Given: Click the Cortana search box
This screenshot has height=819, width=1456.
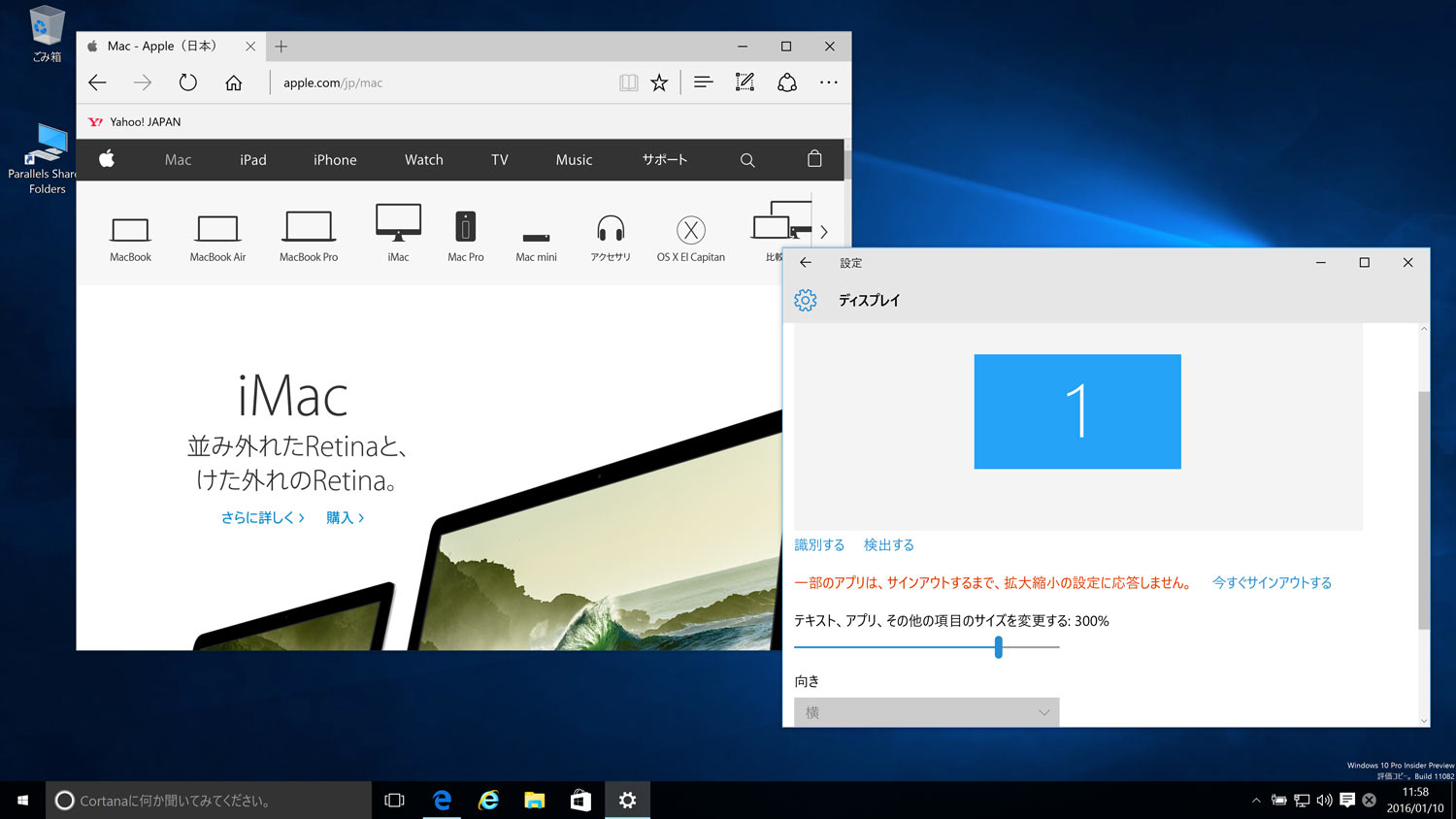Looking at the screenshot, I should [x=209, y=801].
